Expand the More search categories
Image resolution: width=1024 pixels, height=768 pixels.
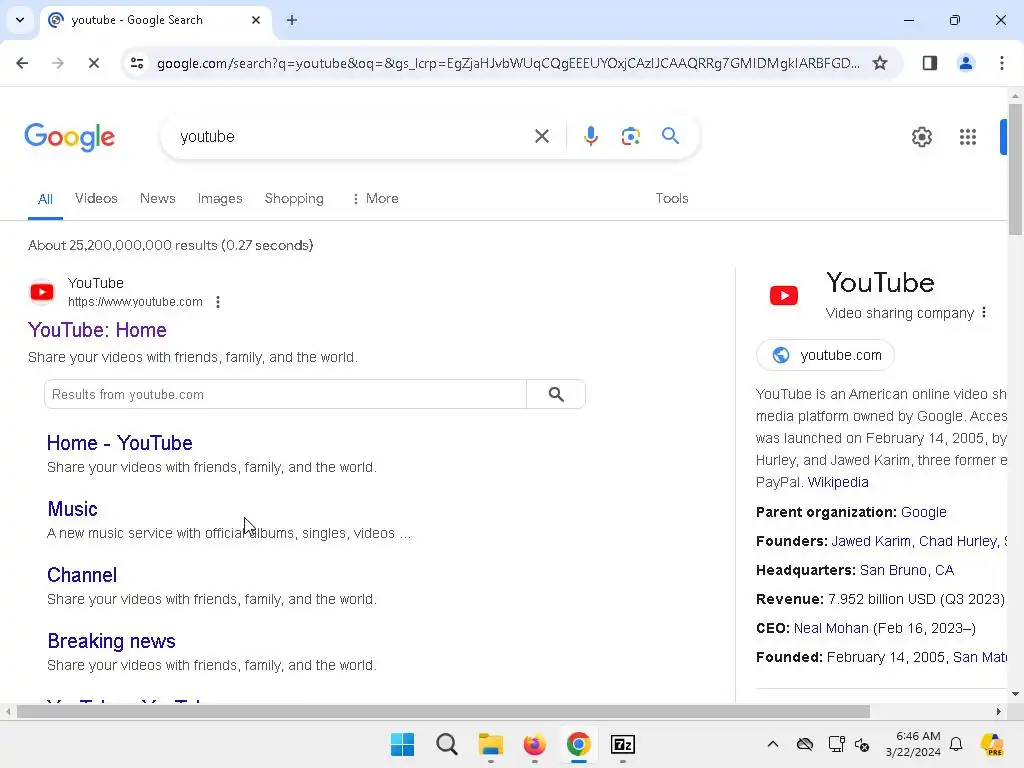point(375,199)
